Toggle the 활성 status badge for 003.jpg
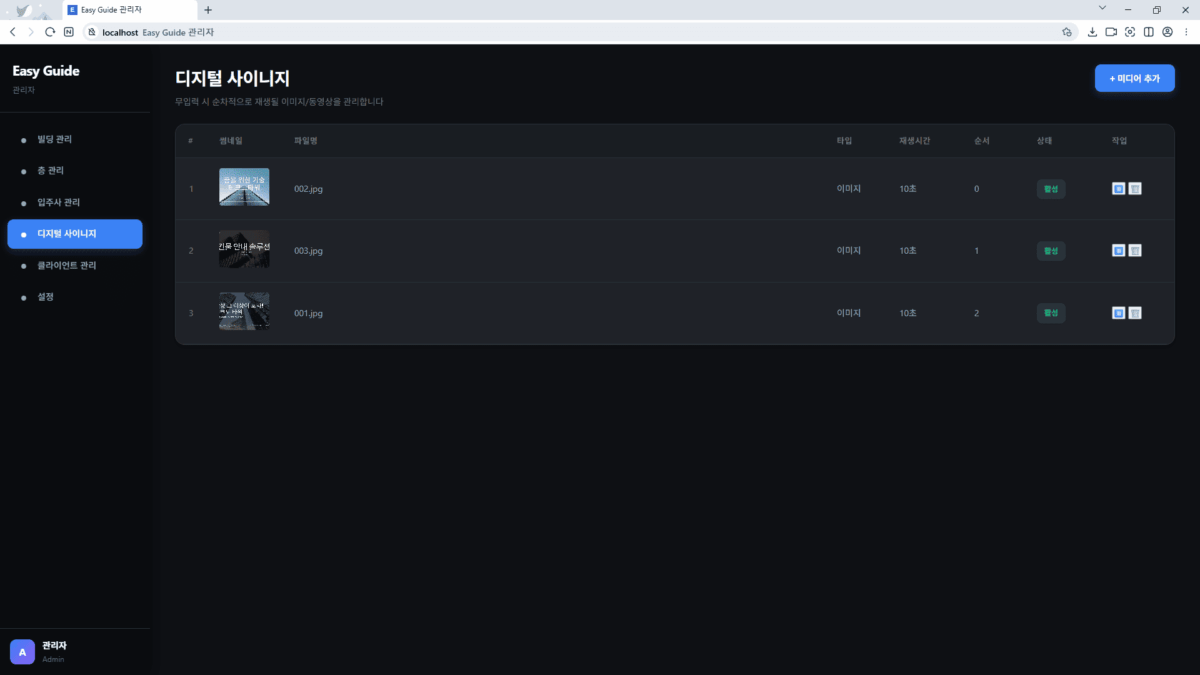 pos(1051,251)
